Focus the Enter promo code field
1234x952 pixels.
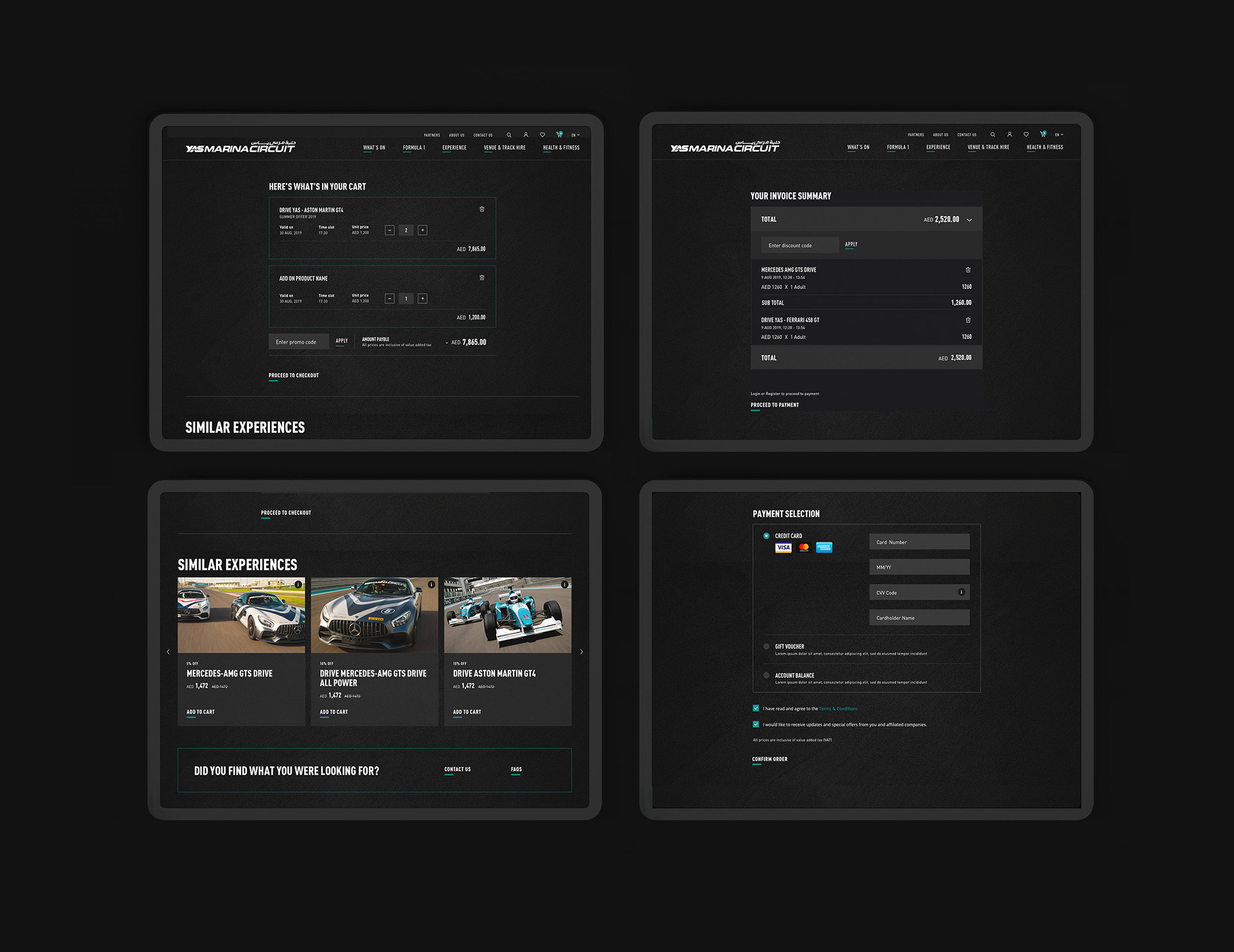coord(298,341)
